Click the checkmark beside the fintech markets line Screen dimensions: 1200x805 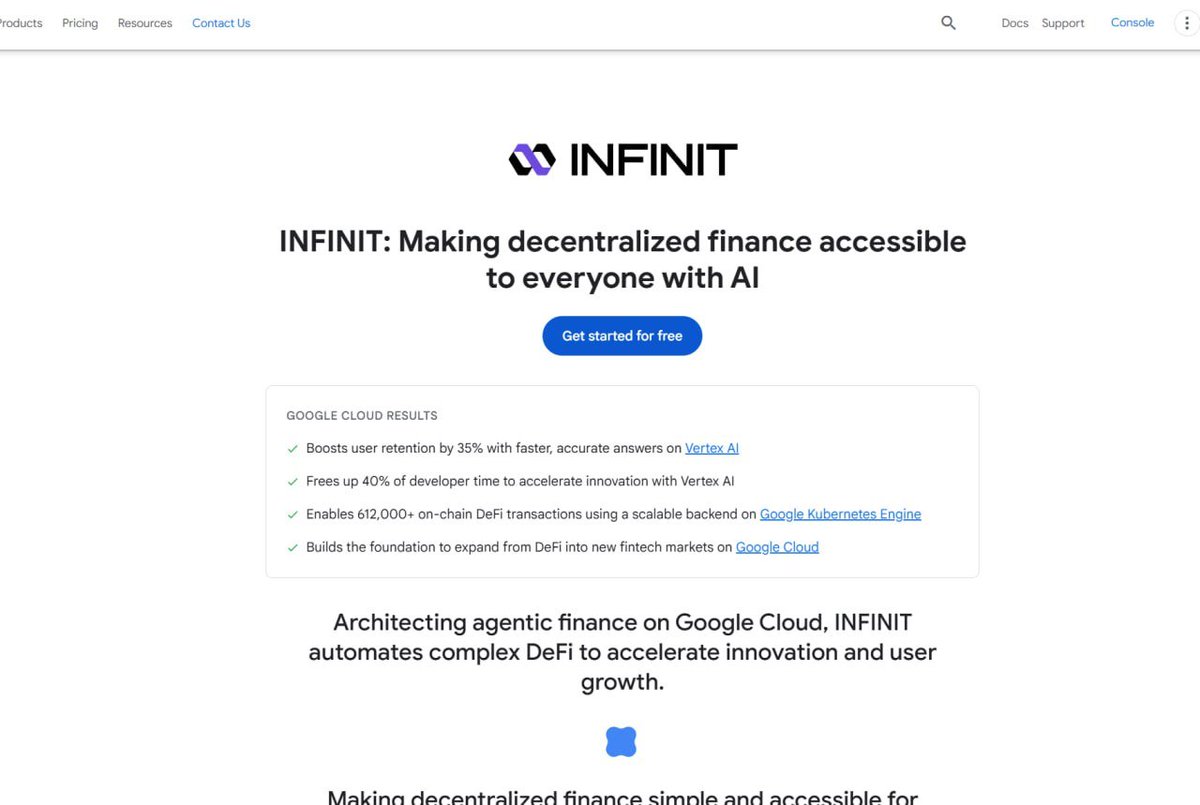293,548
